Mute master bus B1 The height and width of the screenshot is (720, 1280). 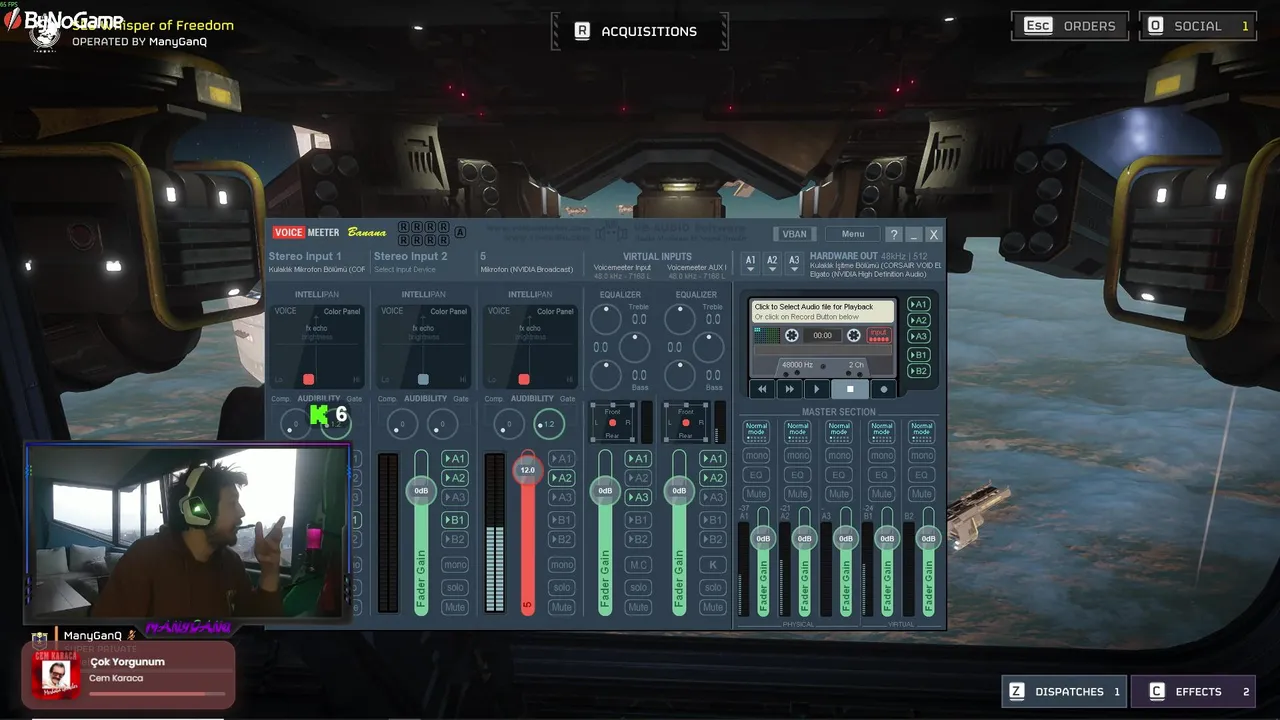[881, 493]
